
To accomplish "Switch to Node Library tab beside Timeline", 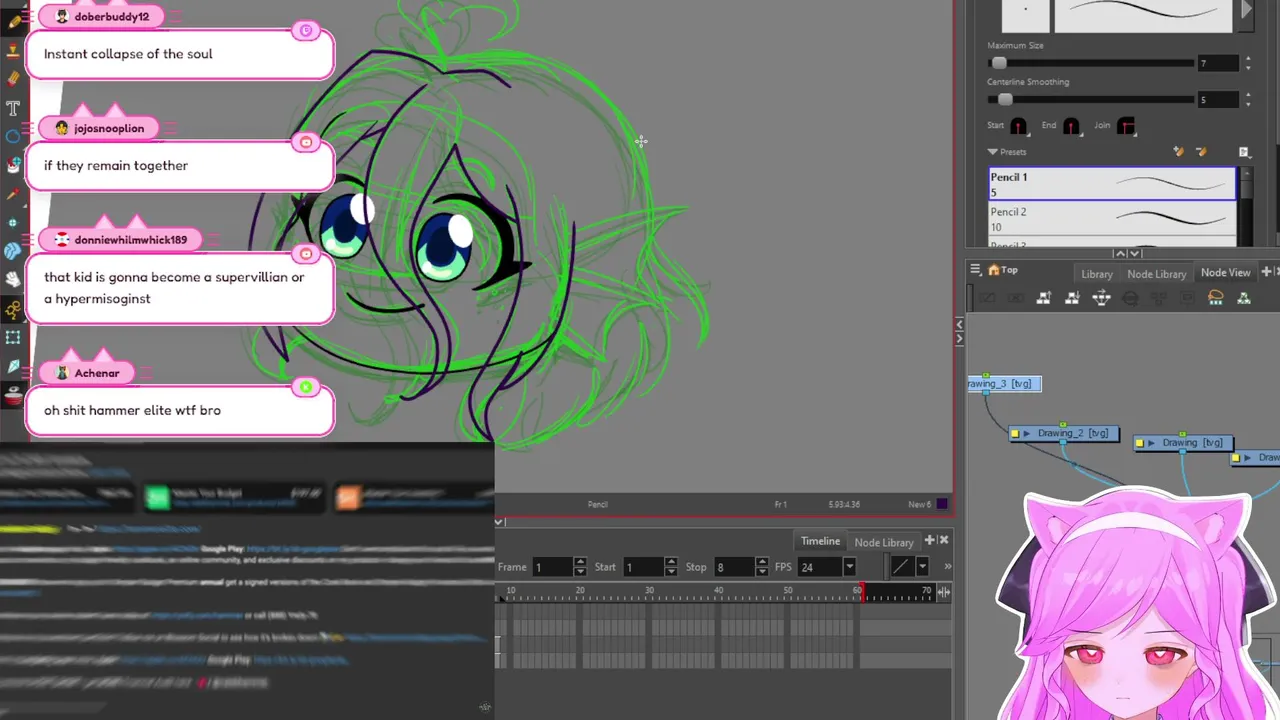I will tap(884, 542).
